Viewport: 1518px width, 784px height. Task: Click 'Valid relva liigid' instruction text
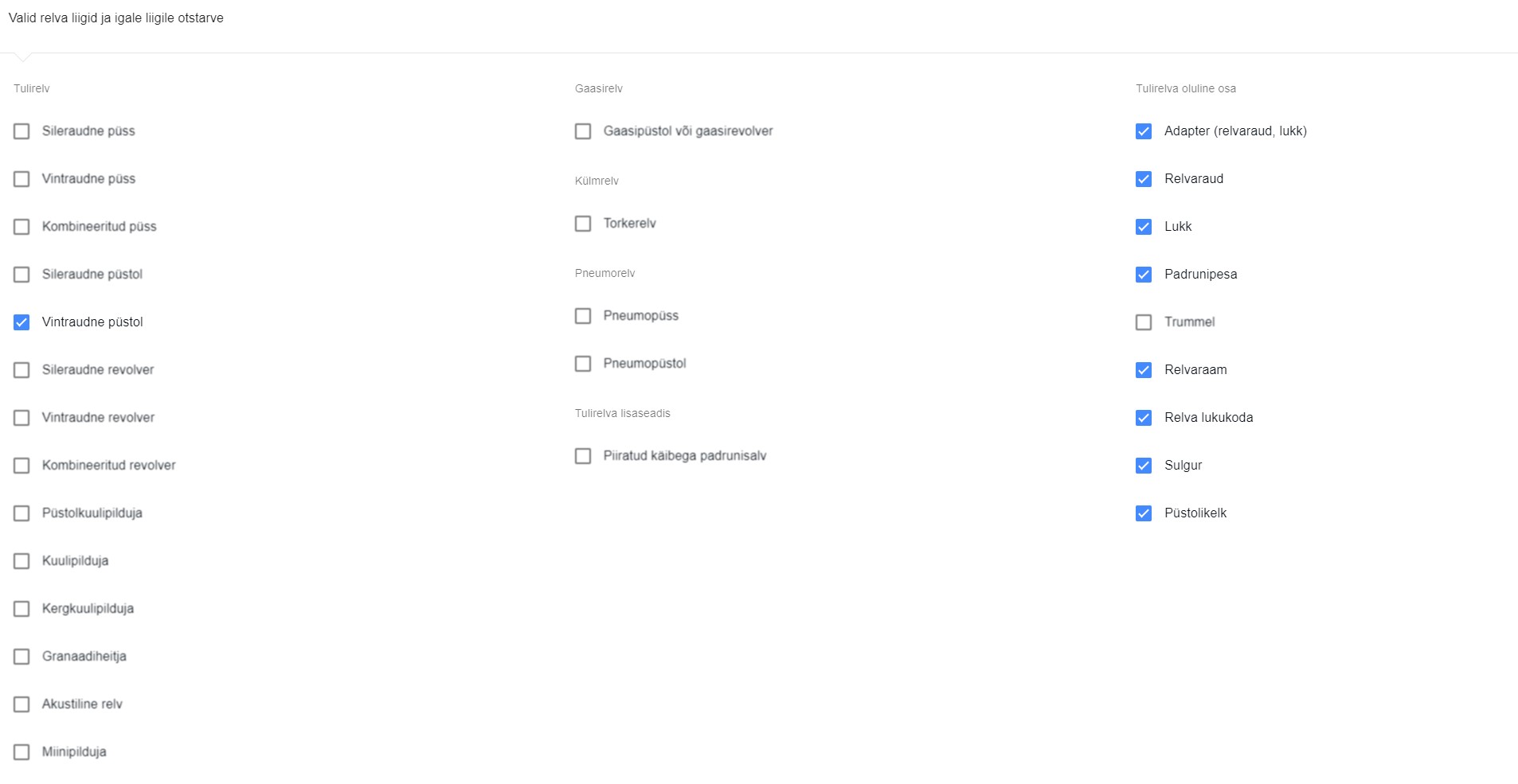click(116, 18)
